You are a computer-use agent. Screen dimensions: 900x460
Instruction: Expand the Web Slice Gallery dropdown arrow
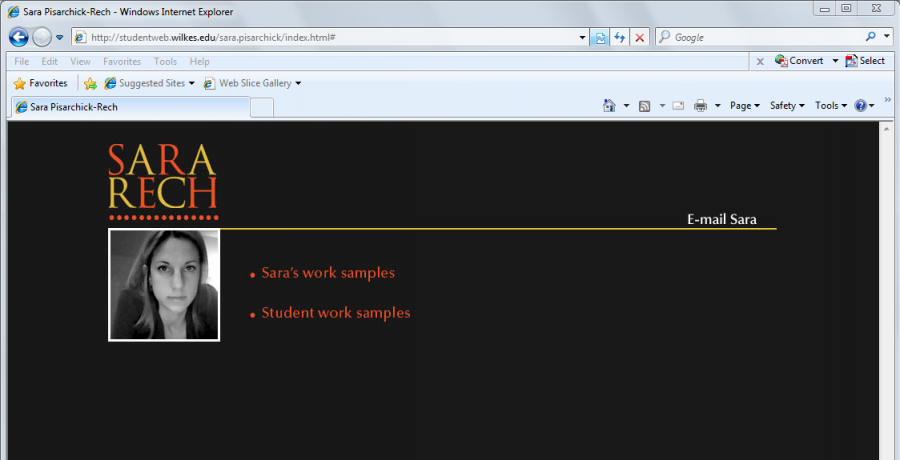298,84
